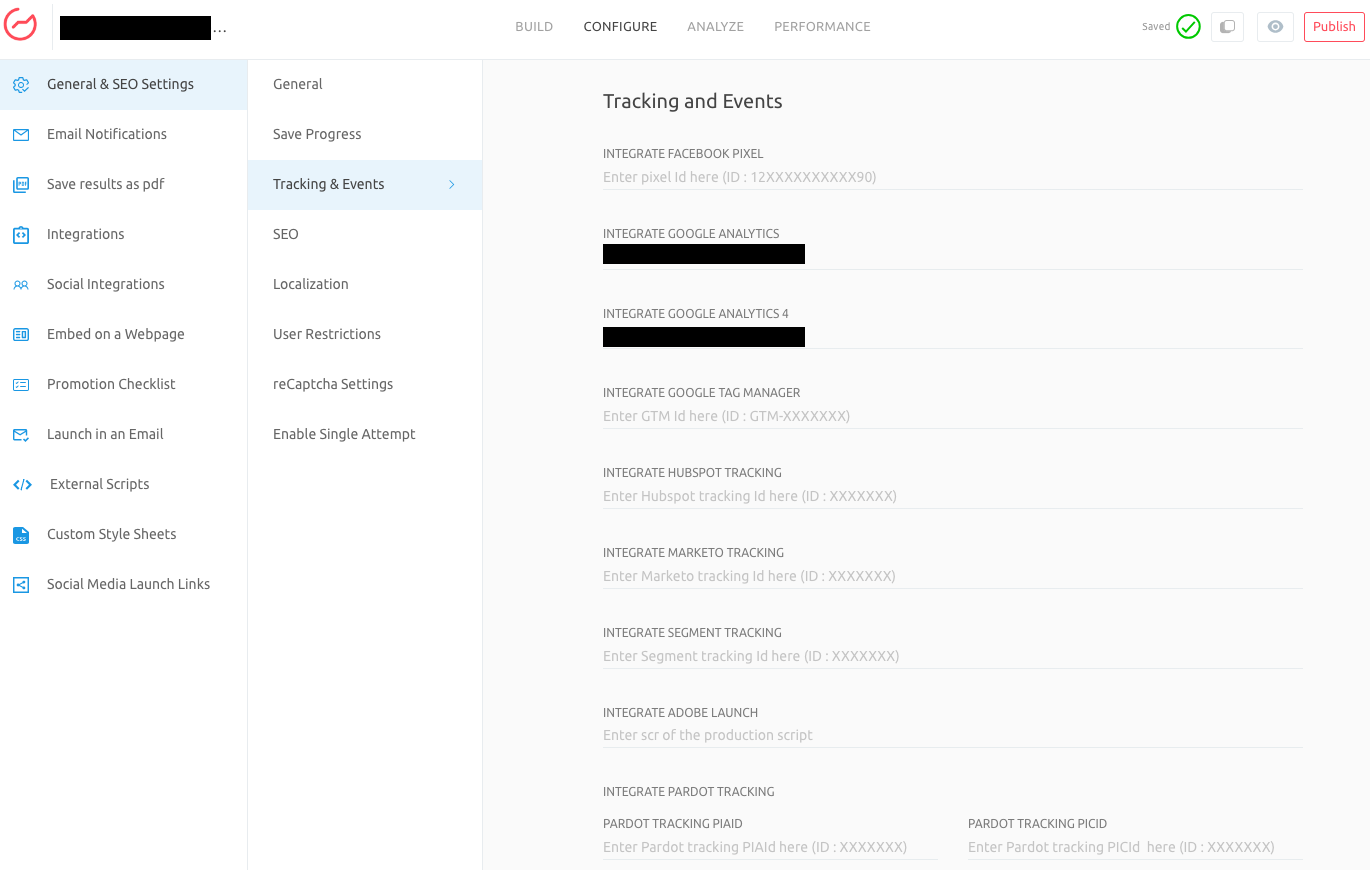Open the Integrations section
1370x870 pixels.
[123, 235]
